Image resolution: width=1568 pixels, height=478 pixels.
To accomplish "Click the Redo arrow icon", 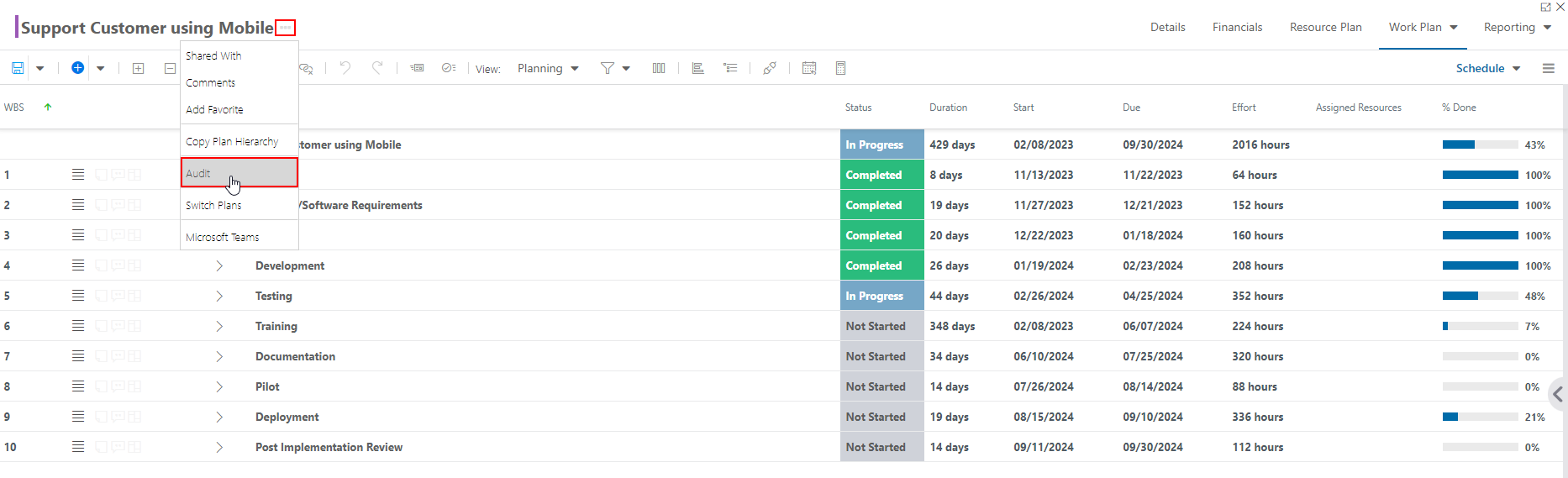I will [x=378, y=68].
